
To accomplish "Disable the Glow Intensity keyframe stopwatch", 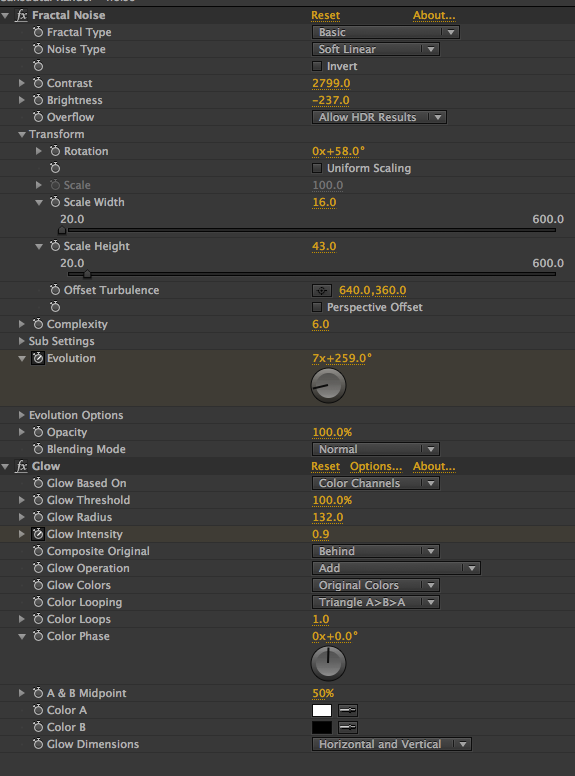I will pos(38,534).
